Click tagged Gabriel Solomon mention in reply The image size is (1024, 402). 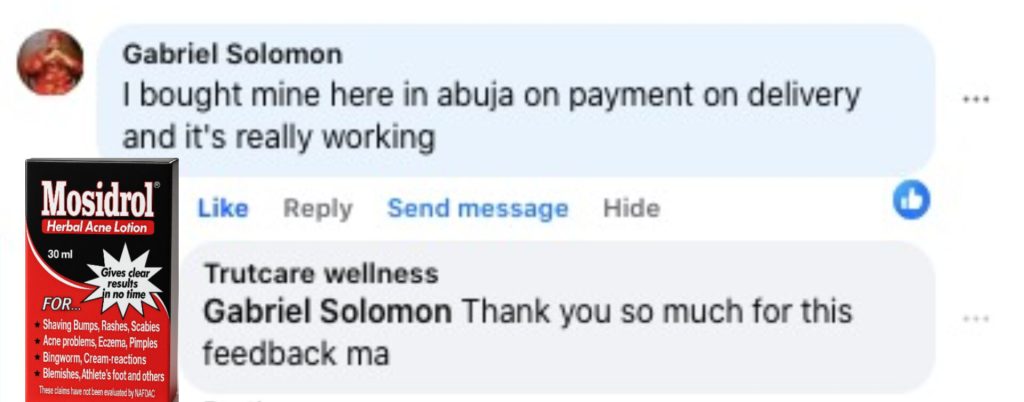click(327, 311)
